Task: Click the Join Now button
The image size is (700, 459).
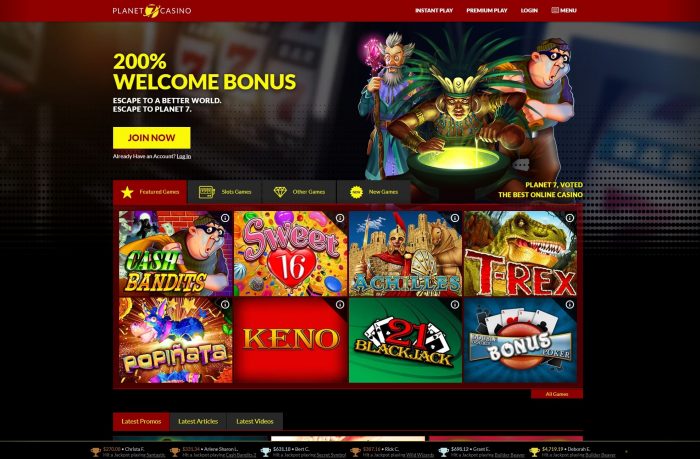Action: 152,138
